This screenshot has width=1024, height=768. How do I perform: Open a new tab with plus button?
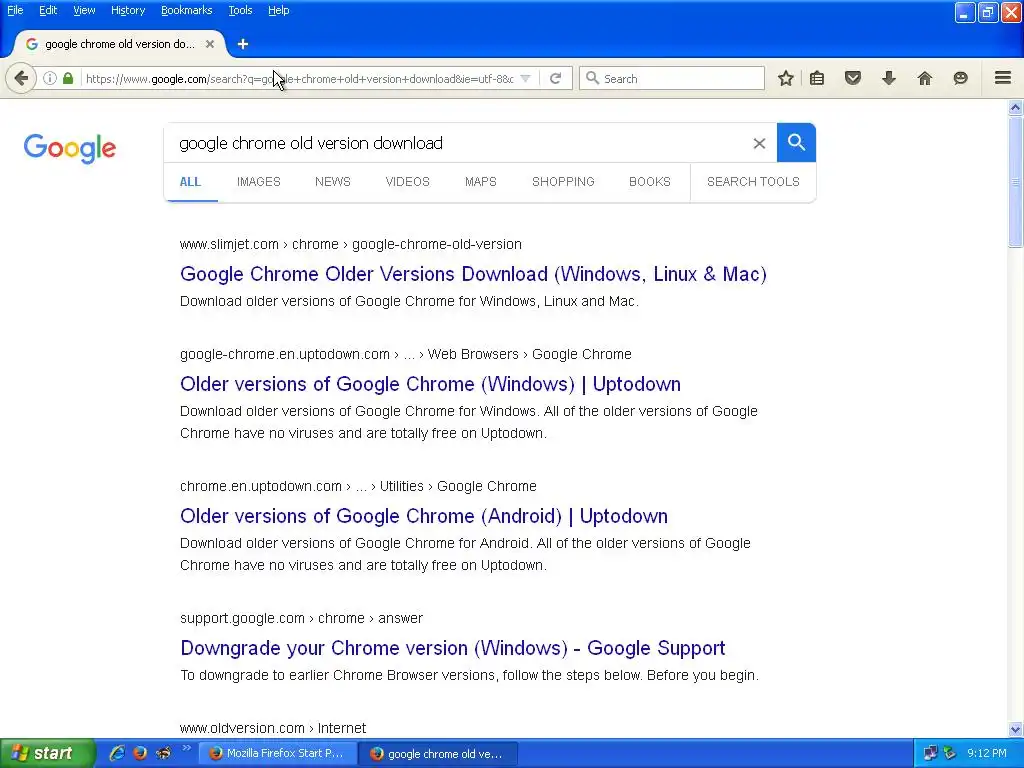[243, 44]
